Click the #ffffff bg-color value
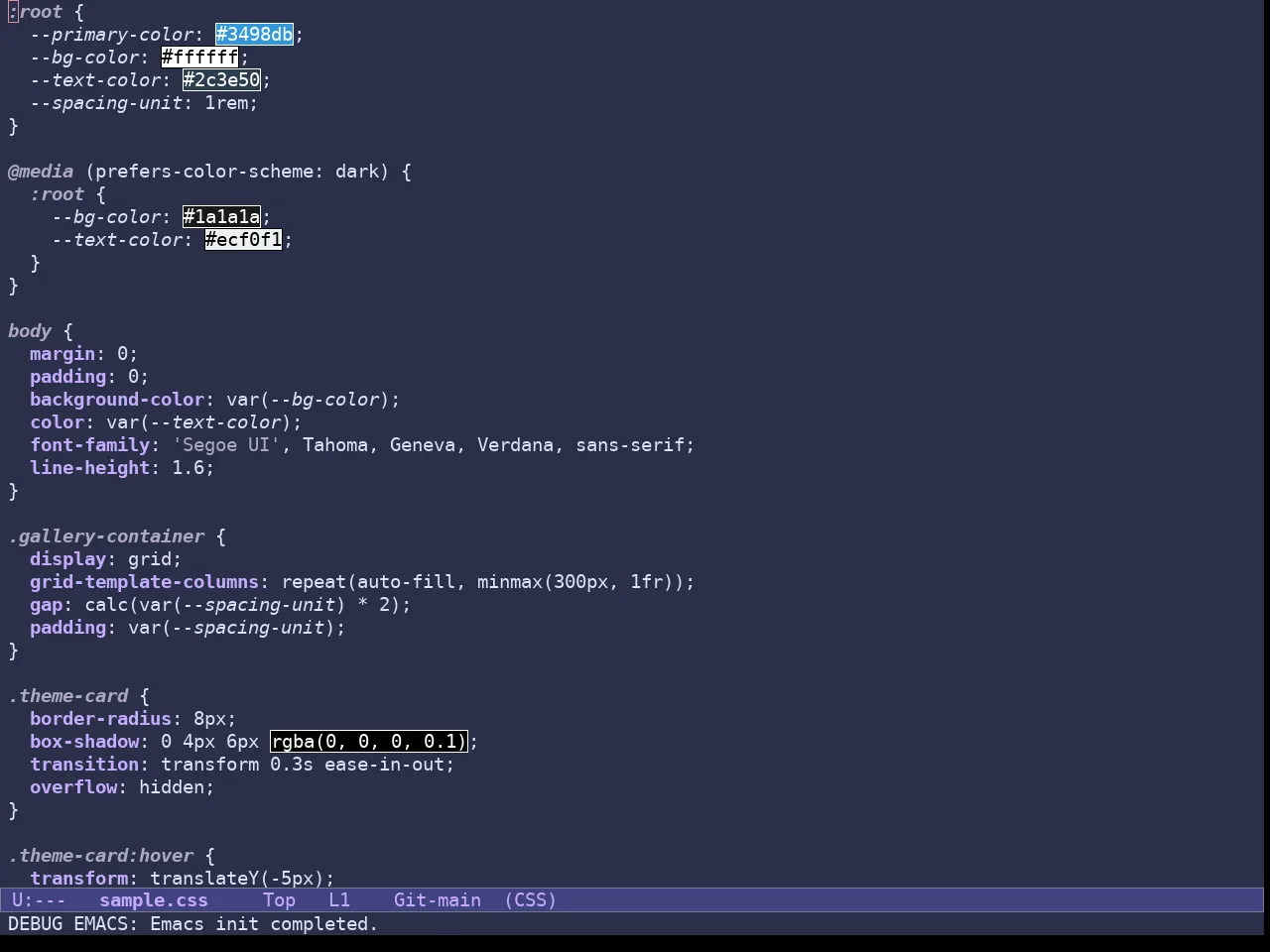 199,58
